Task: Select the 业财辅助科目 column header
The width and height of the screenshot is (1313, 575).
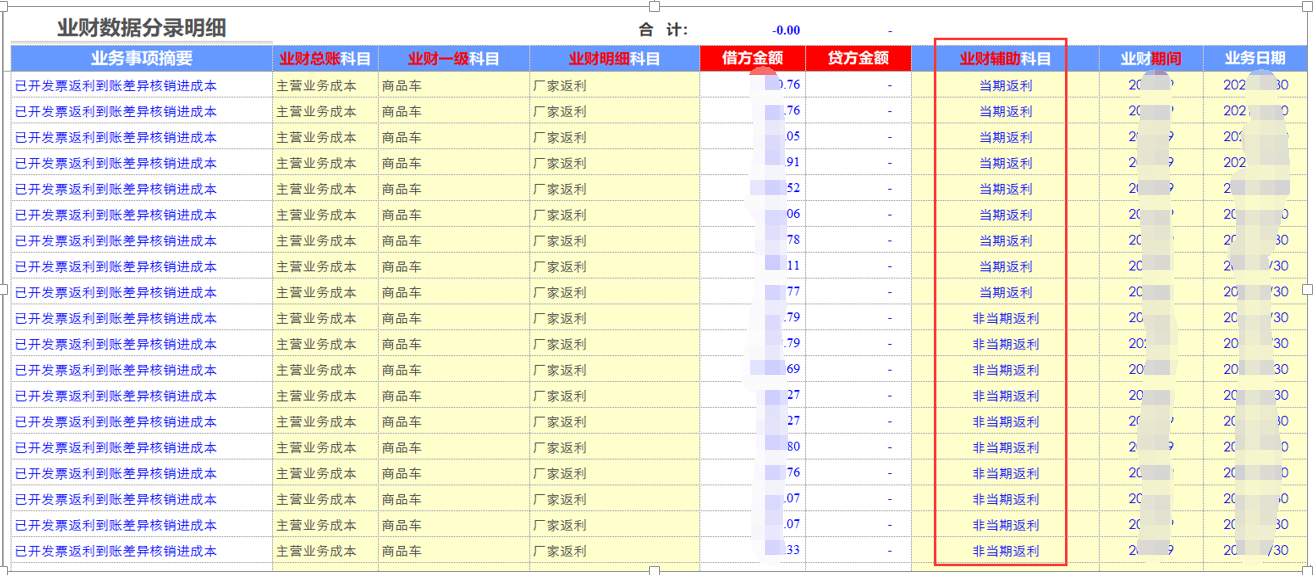Action: pos(1005,59)
